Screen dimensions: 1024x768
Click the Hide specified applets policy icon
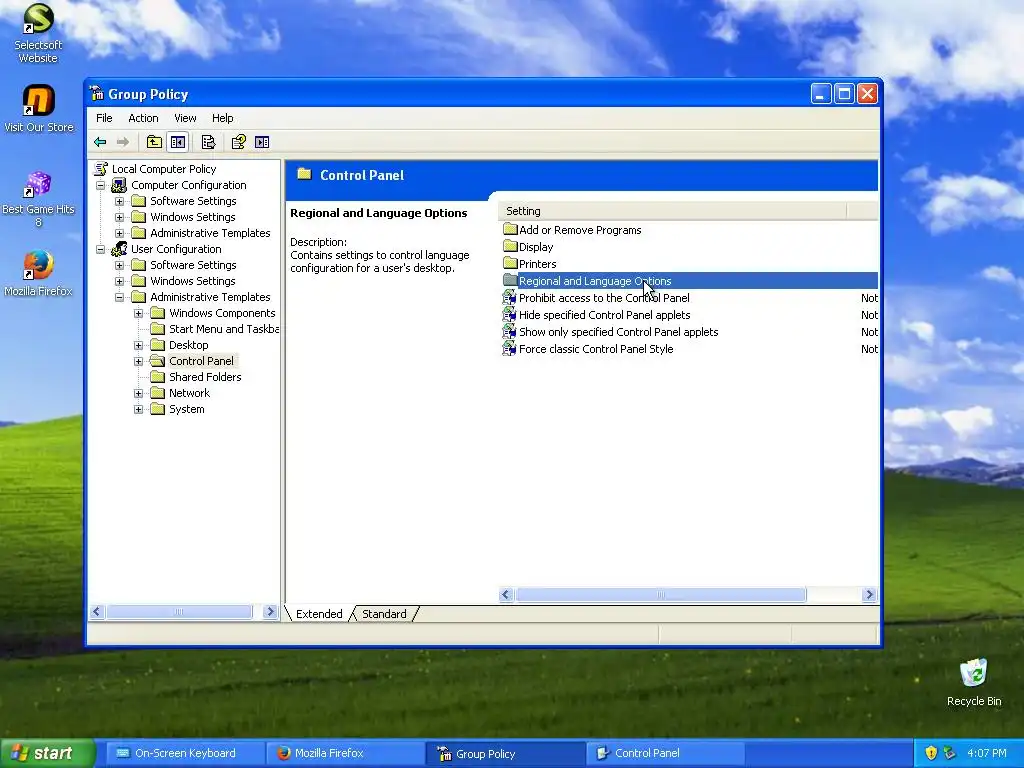tap(509, 315)
